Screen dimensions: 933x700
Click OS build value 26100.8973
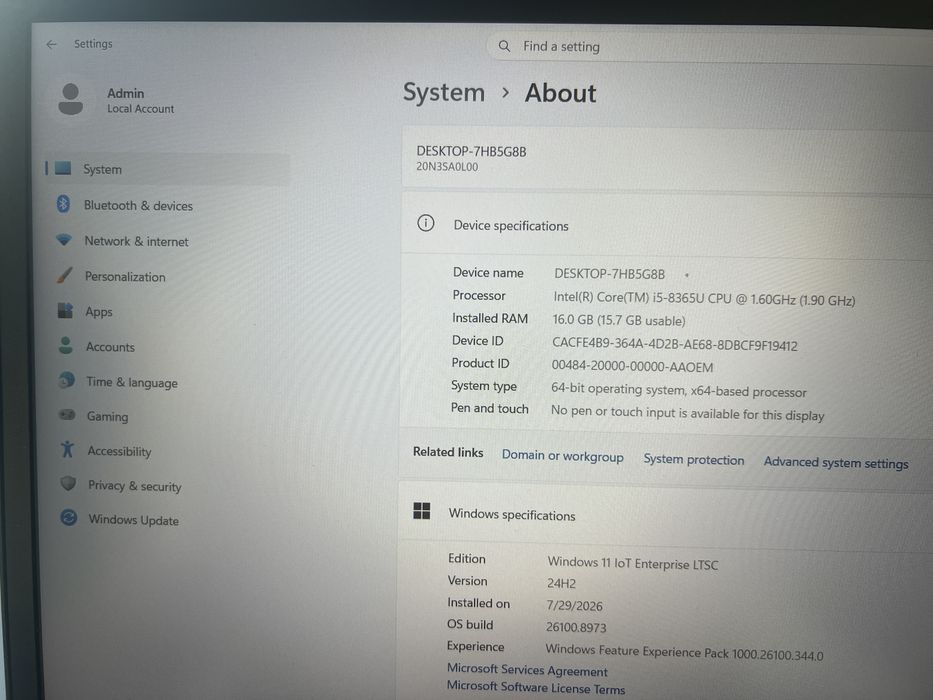(576, 627)
